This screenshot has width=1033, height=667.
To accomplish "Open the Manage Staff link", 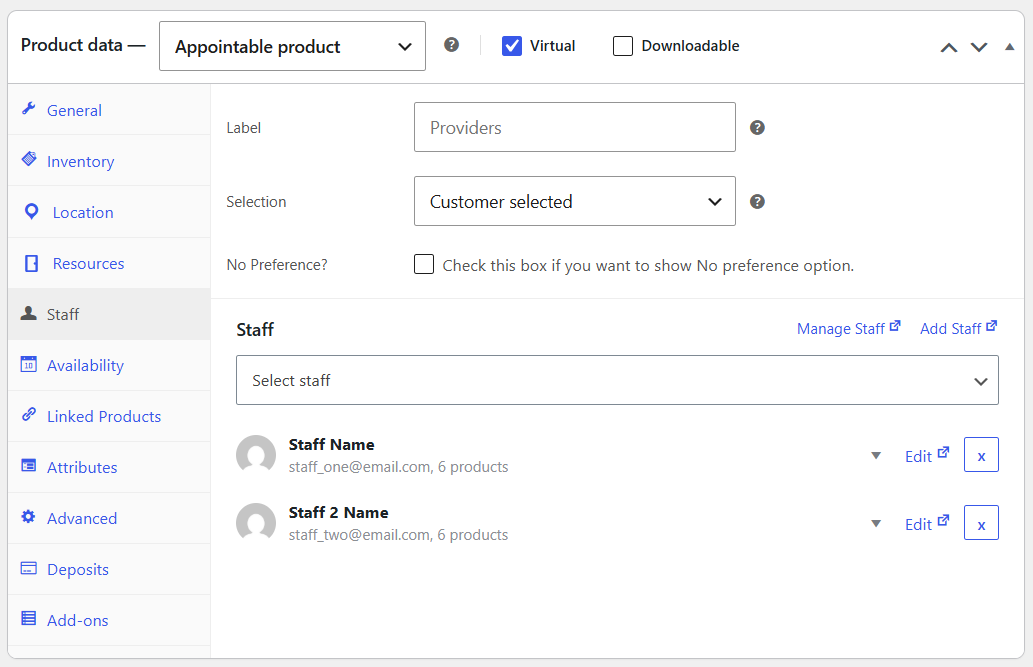I will pos(849,328).
